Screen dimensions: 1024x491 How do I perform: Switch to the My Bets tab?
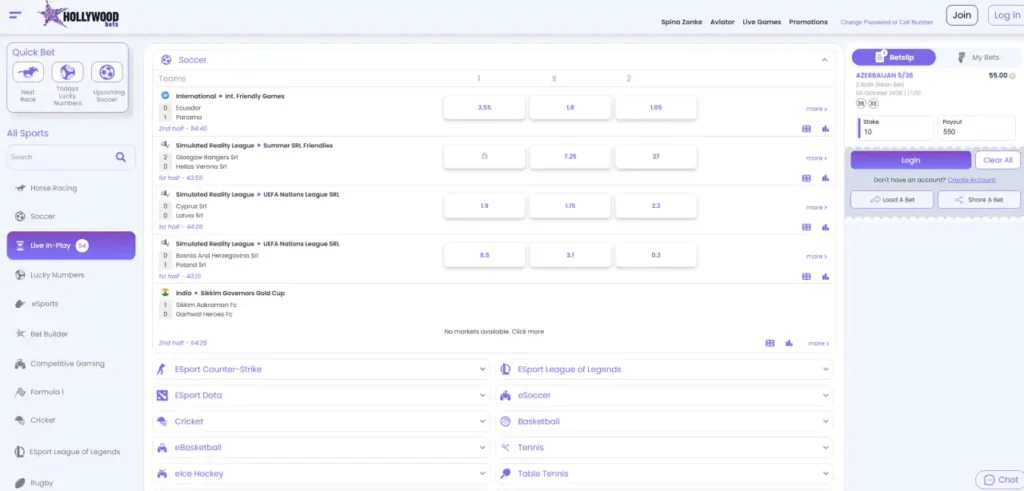click(978, 57)
